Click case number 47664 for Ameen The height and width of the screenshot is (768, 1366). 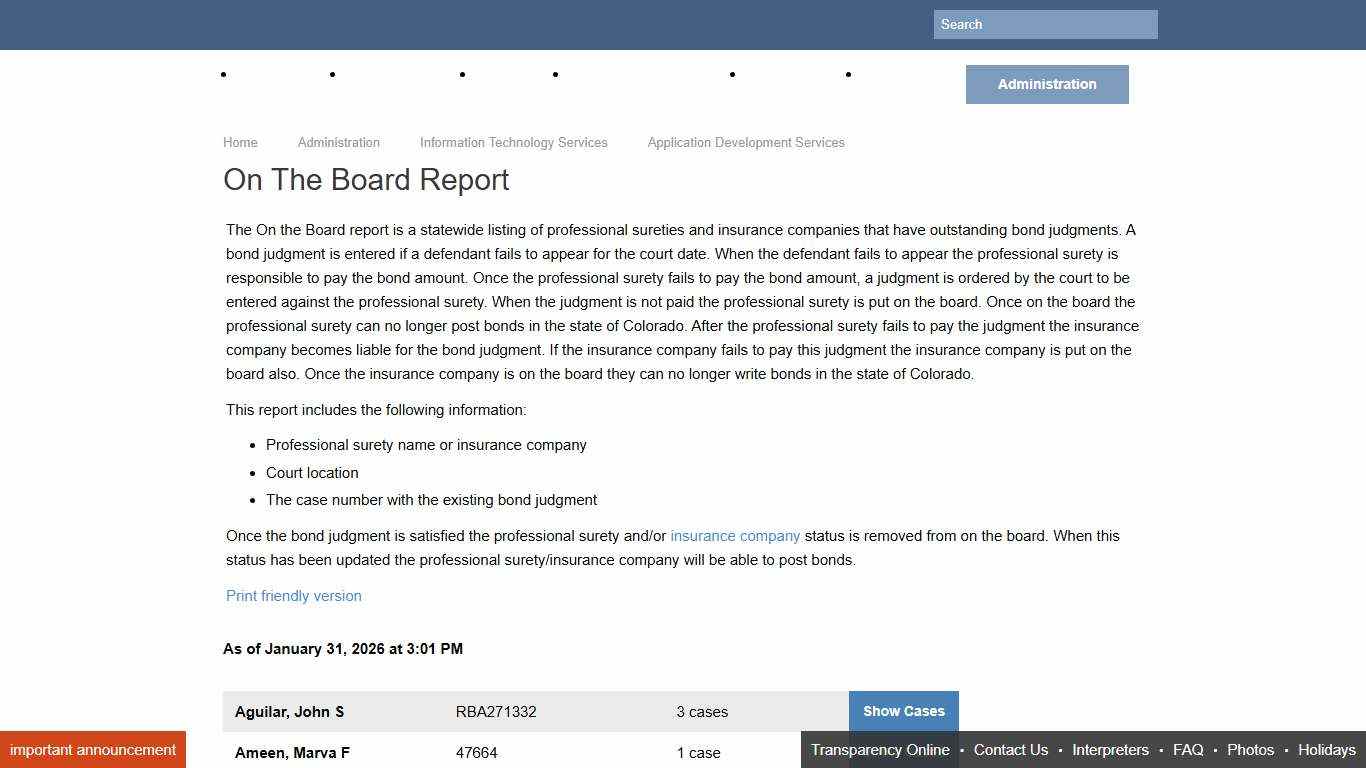(x=477, y=753)
